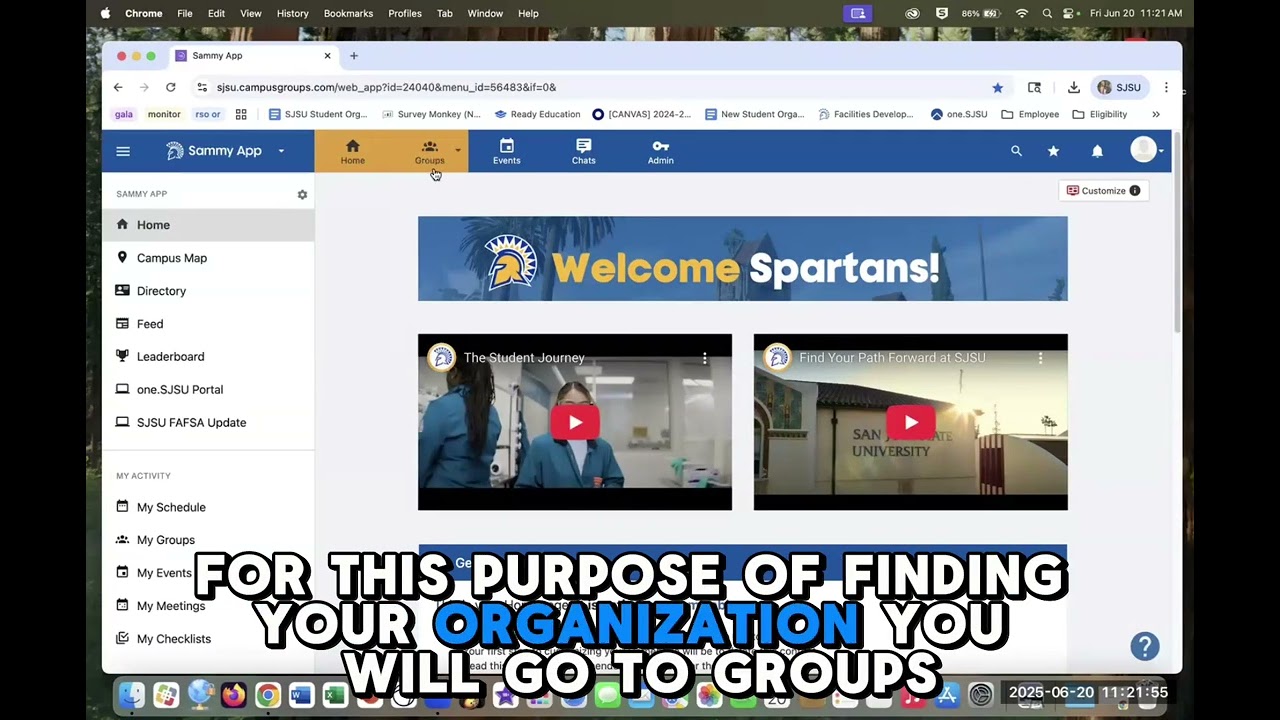1280x720 pixels.
Task: Click the search magnifier in blue header
Action: click(1016, 151)
